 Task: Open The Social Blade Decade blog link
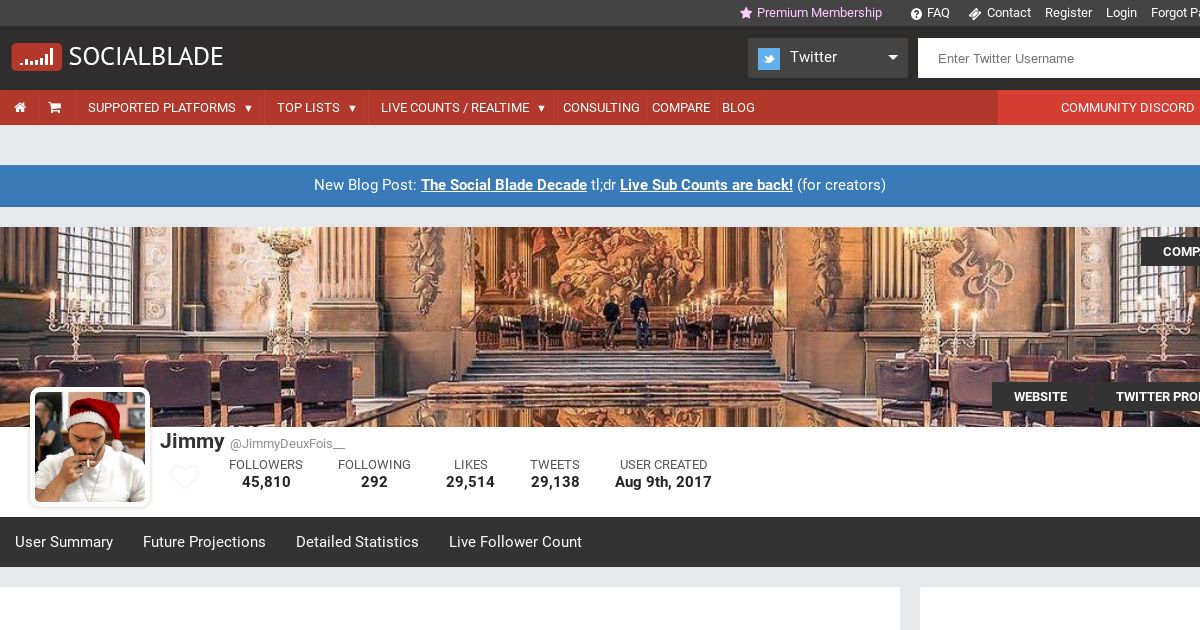point(504,185)
